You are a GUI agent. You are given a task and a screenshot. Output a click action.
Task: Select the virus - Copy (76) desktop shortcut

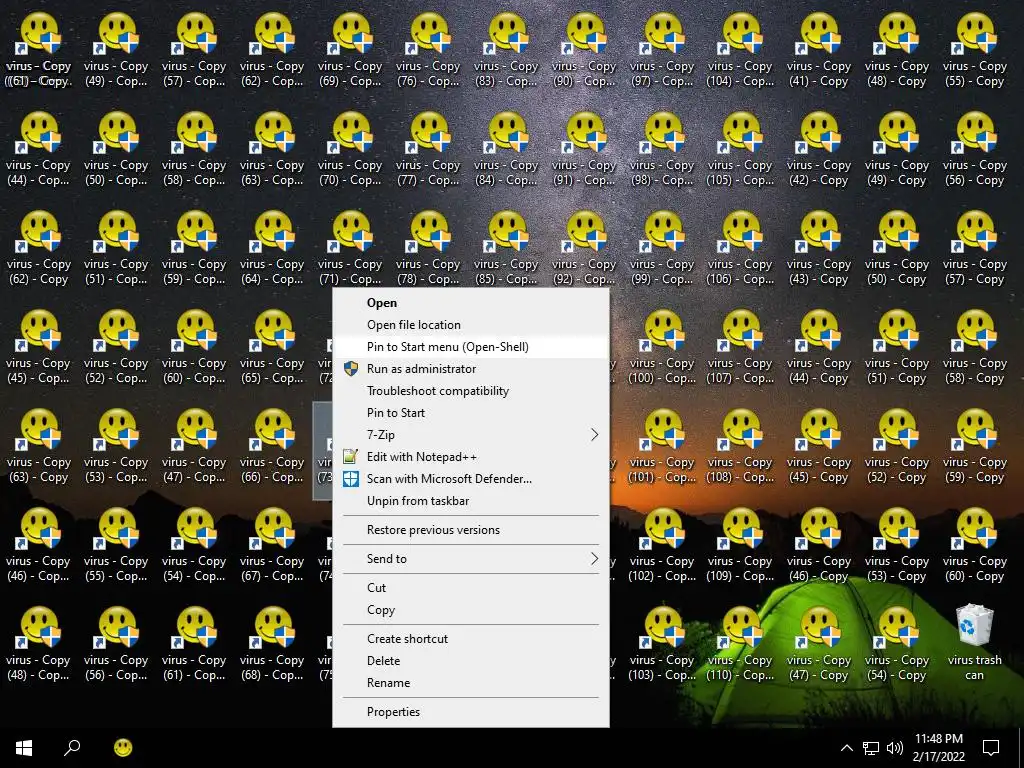pyautogui.click(x=428, y=51)
